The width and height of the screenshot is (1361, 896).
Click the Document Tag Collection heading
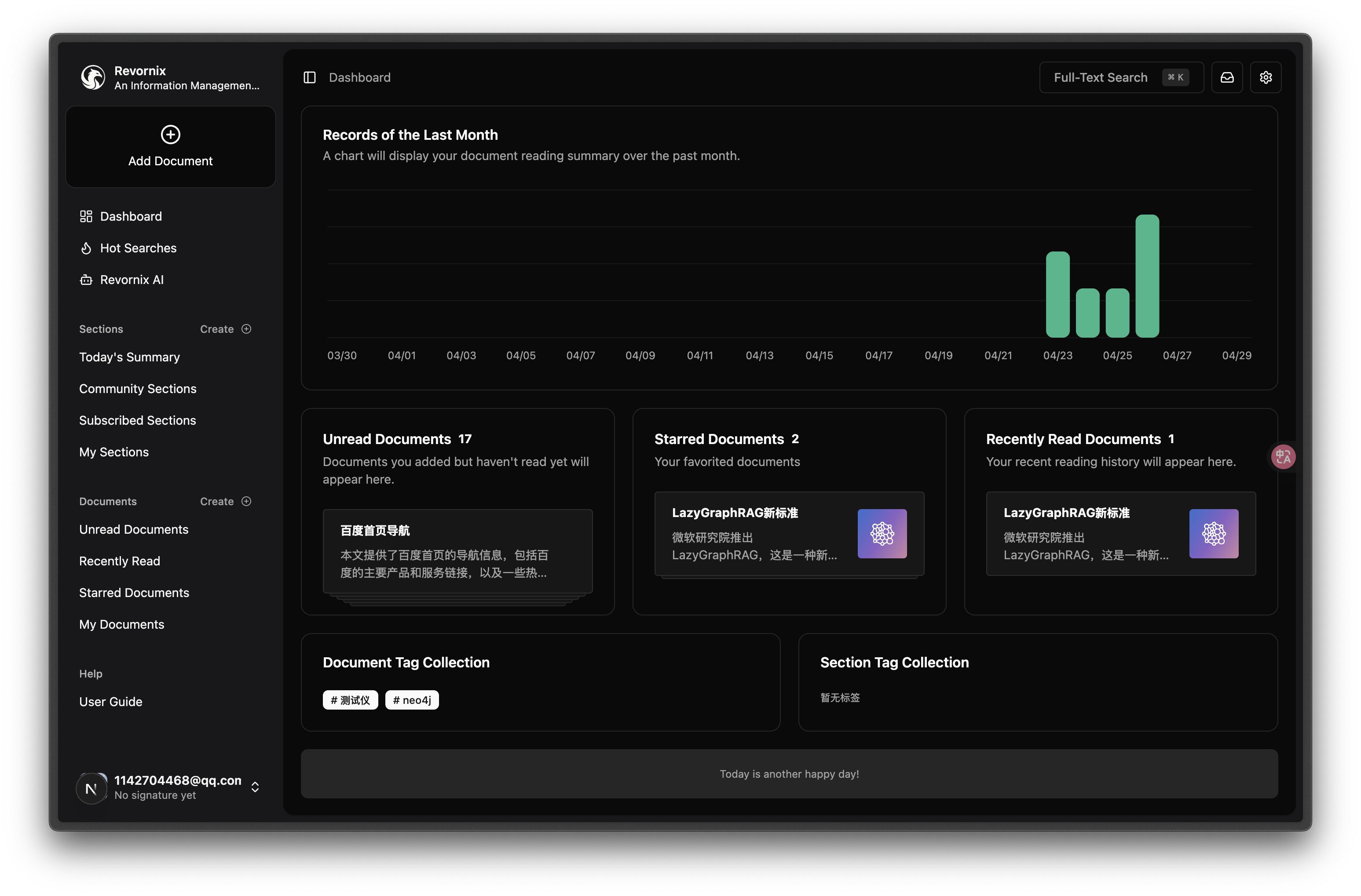pos(406,662)
